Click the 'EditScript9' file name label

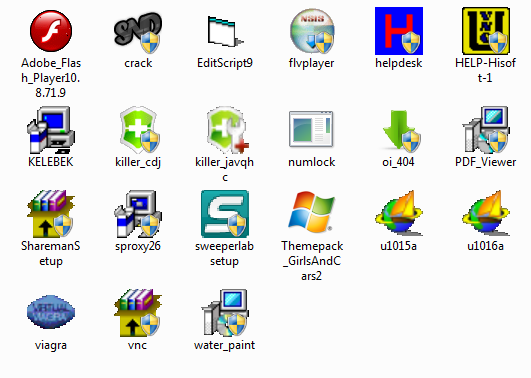click(x=225, y=63)
